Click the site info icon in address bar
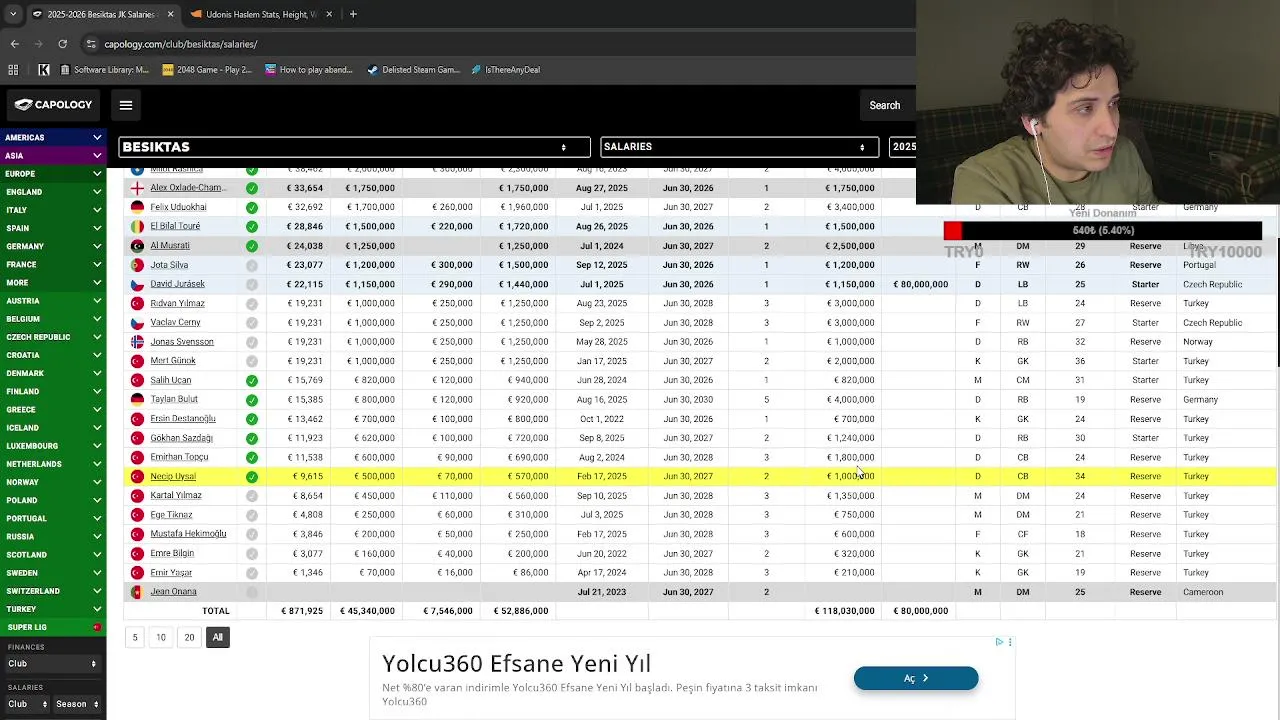This screenshot has height=720, width=1280. [x=91, y=44]
